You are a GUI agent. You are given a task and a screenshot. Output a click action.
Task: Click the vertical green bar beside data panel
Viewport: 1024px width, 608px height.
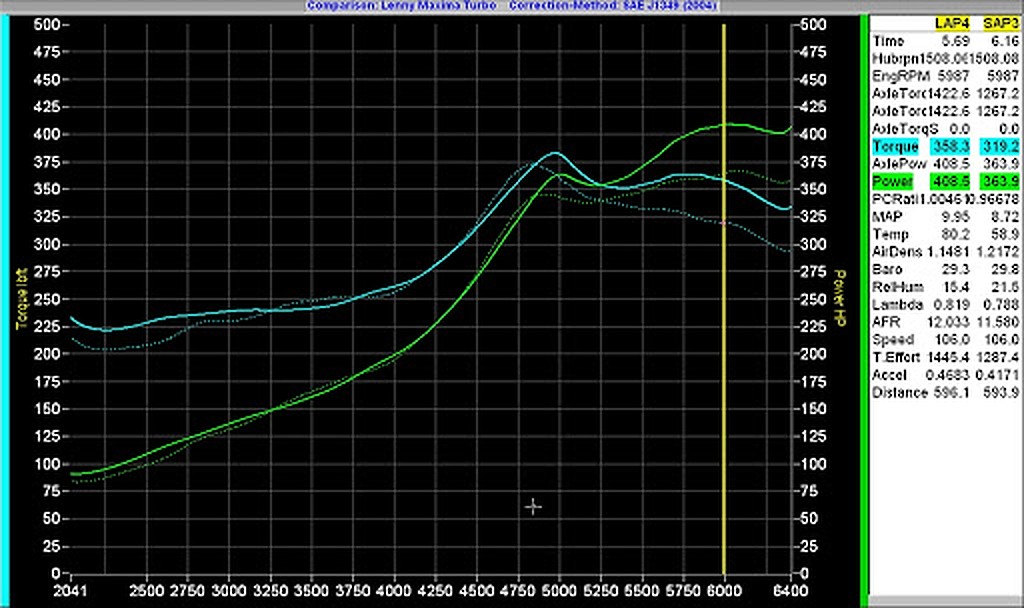point(862,300)
